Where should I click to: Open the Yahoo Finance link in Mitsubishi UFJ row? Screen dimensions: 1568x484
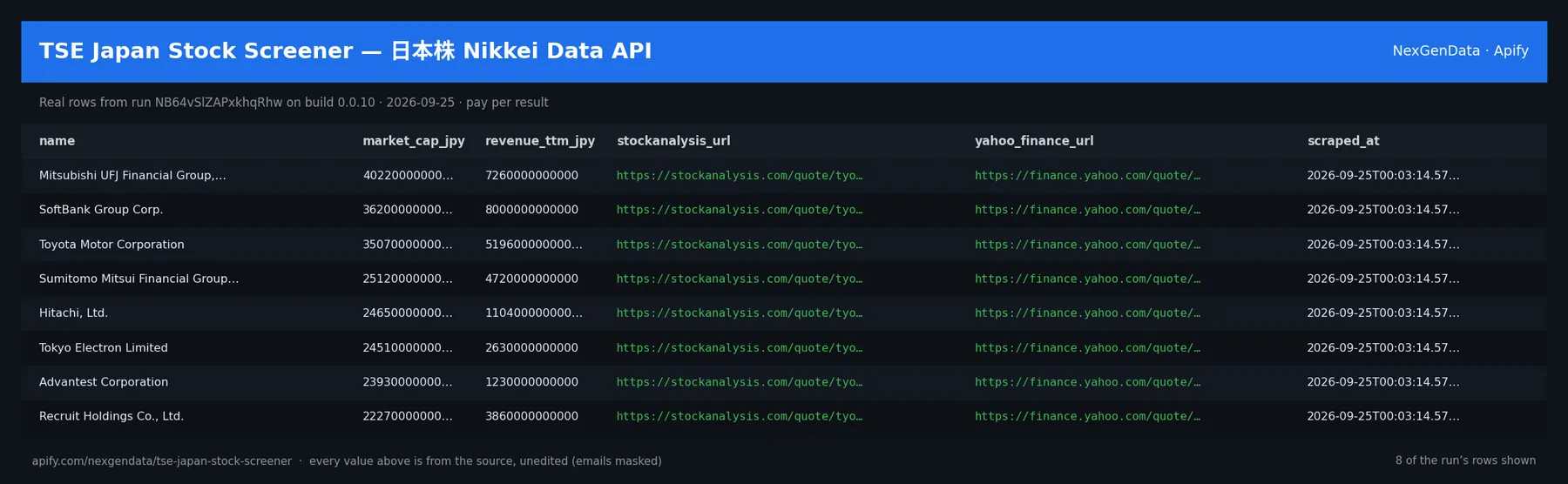[x=1087, y=176]
